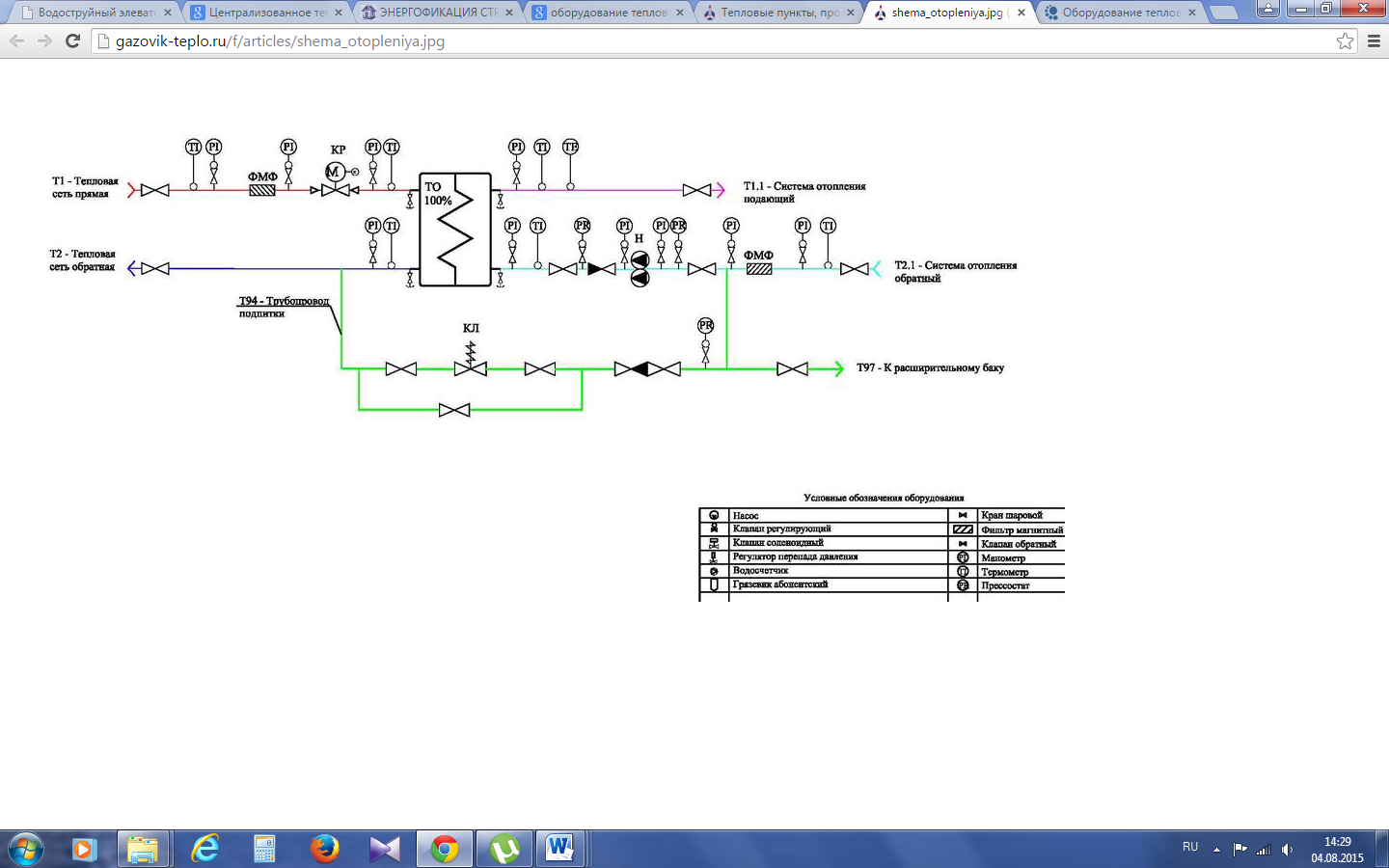Reload the current page
Viewport: 1389px width, 868px height.
[72, 41]
